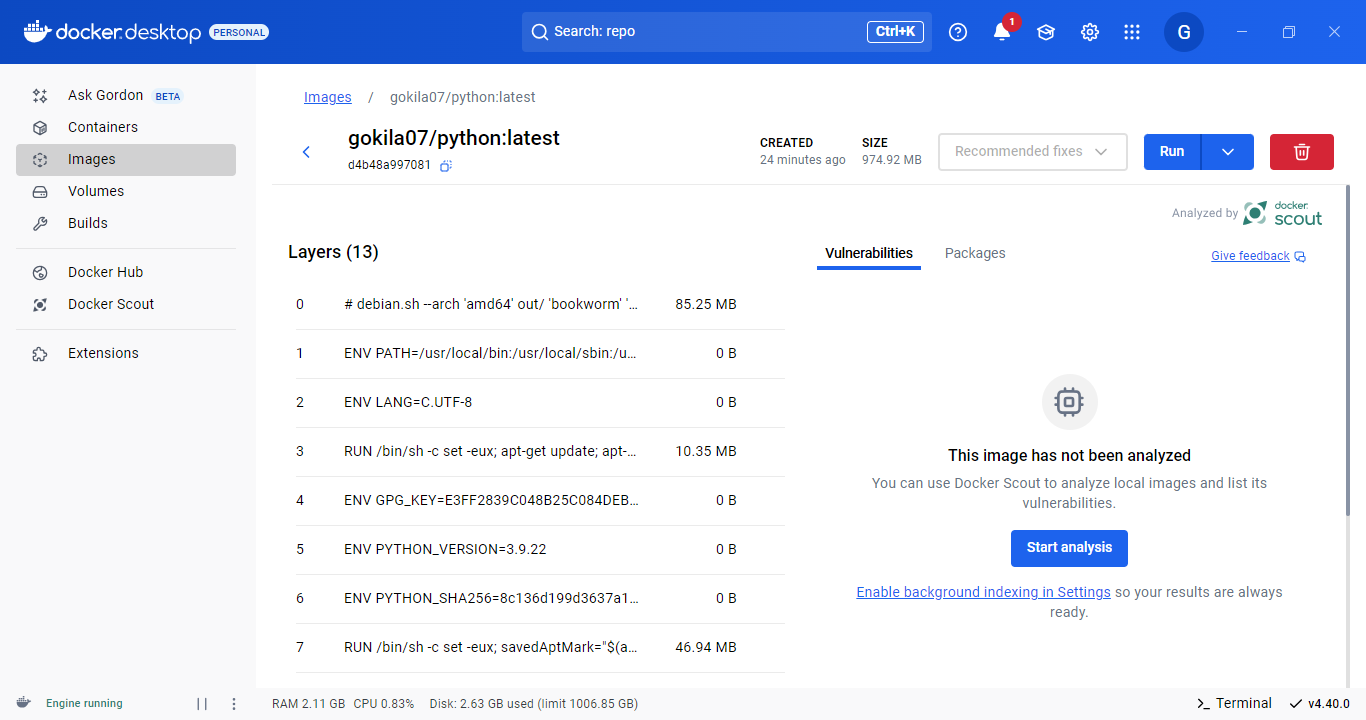Open the Recommended fixes dropdown
The image size is (1366, 720).
pyautogui.click(x=1032, y=152)
